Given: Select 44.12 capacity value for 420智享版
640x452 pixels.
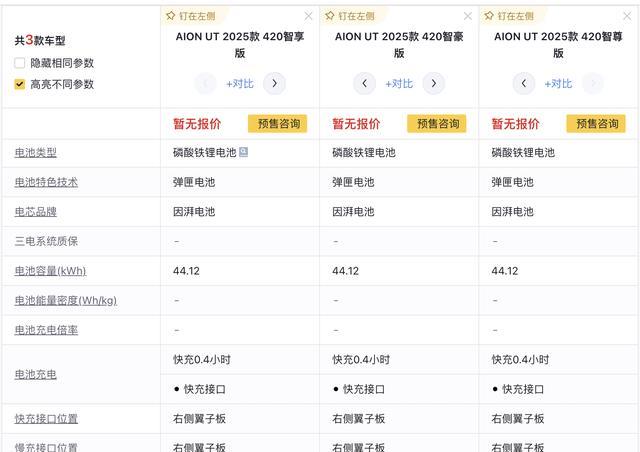Looking at the screenshot, I should pyautogui.click(x=186, y=271).
